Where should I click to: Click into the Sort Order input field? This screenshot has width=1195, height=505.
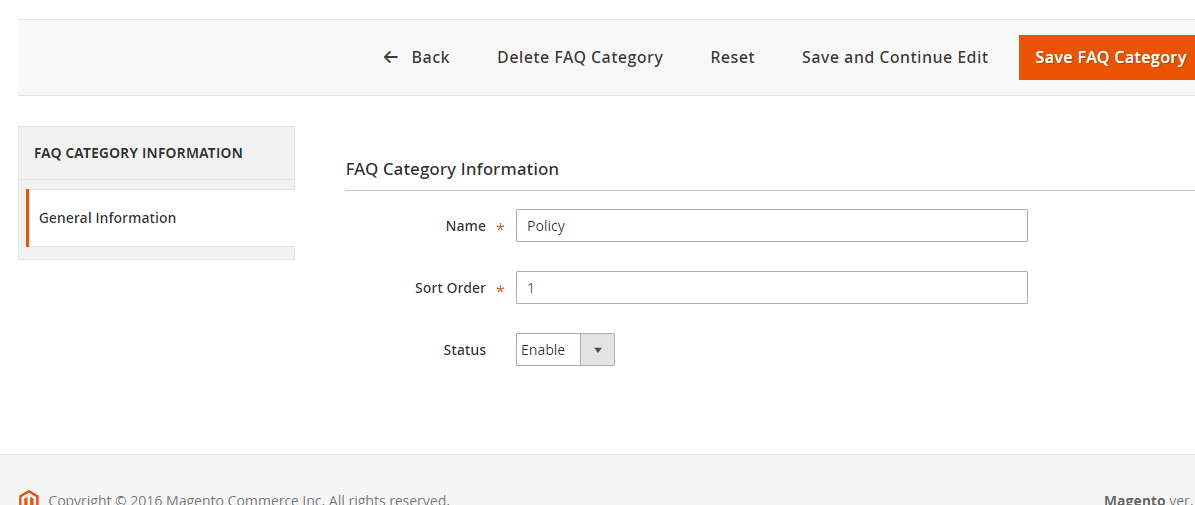(771, 288)
